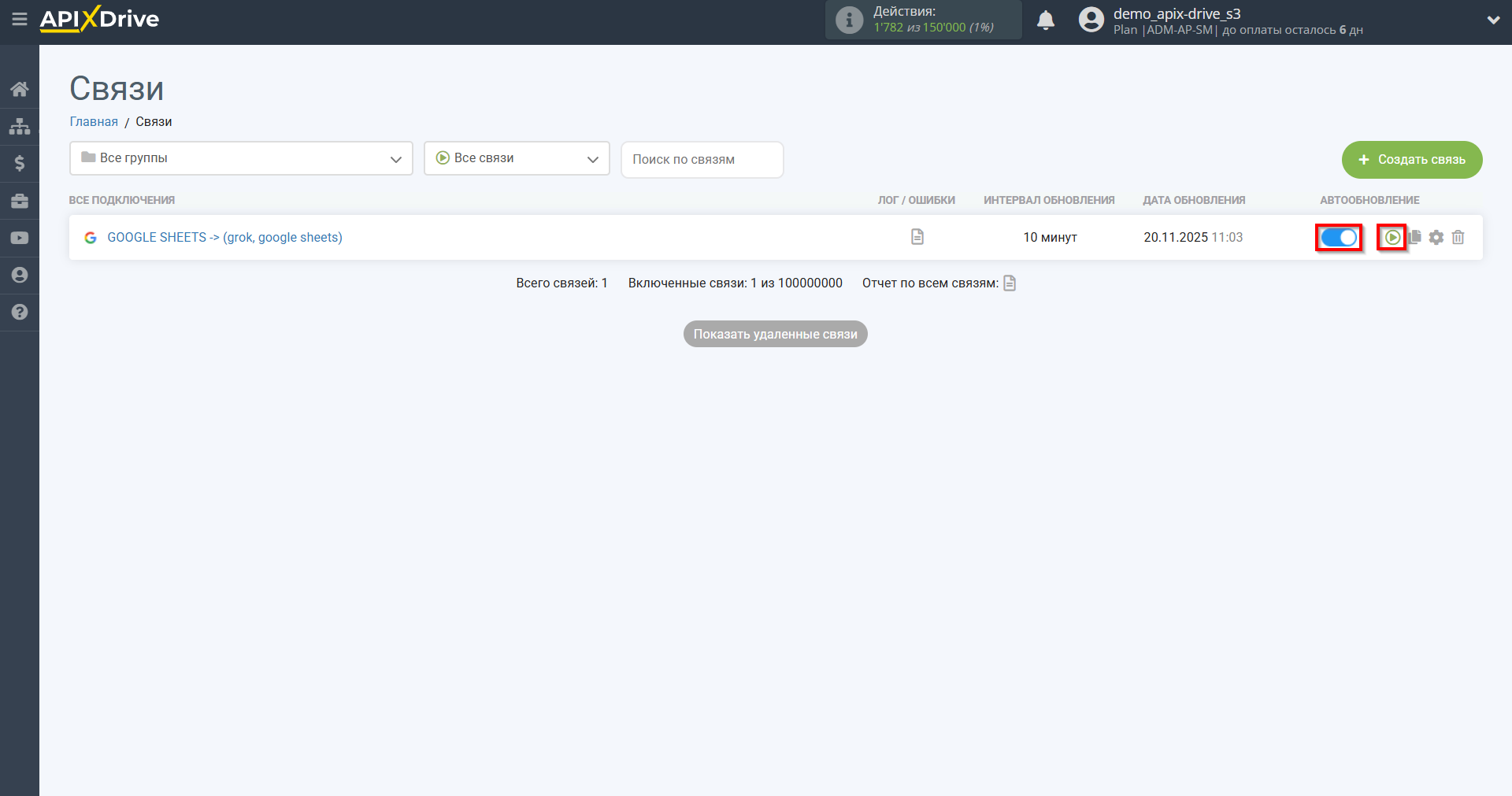Toggle autoupdate for the GOOGLE SHEETS connection
Viewport: 1512px width, 796px height.
click(x=1339, y=237)
